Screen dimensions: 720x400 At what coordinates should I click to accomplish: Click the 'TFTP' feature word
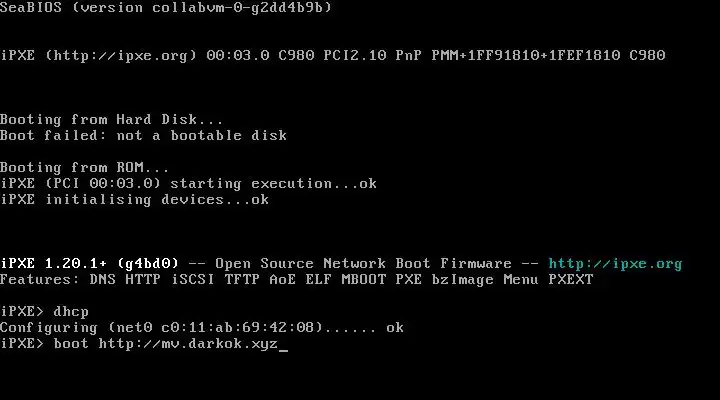[x=242, y=279]
